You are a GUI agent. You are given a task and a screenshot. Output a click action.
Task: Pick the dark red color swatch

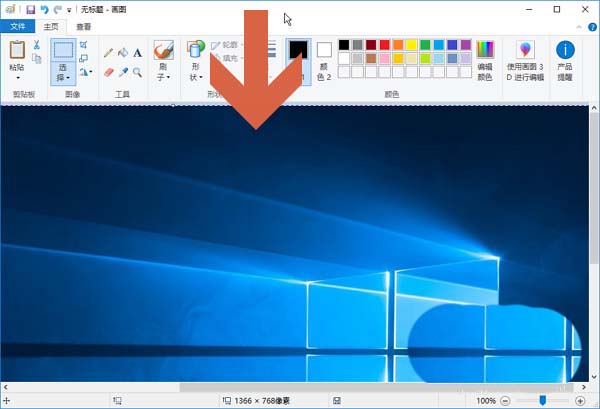pos(371,45)
